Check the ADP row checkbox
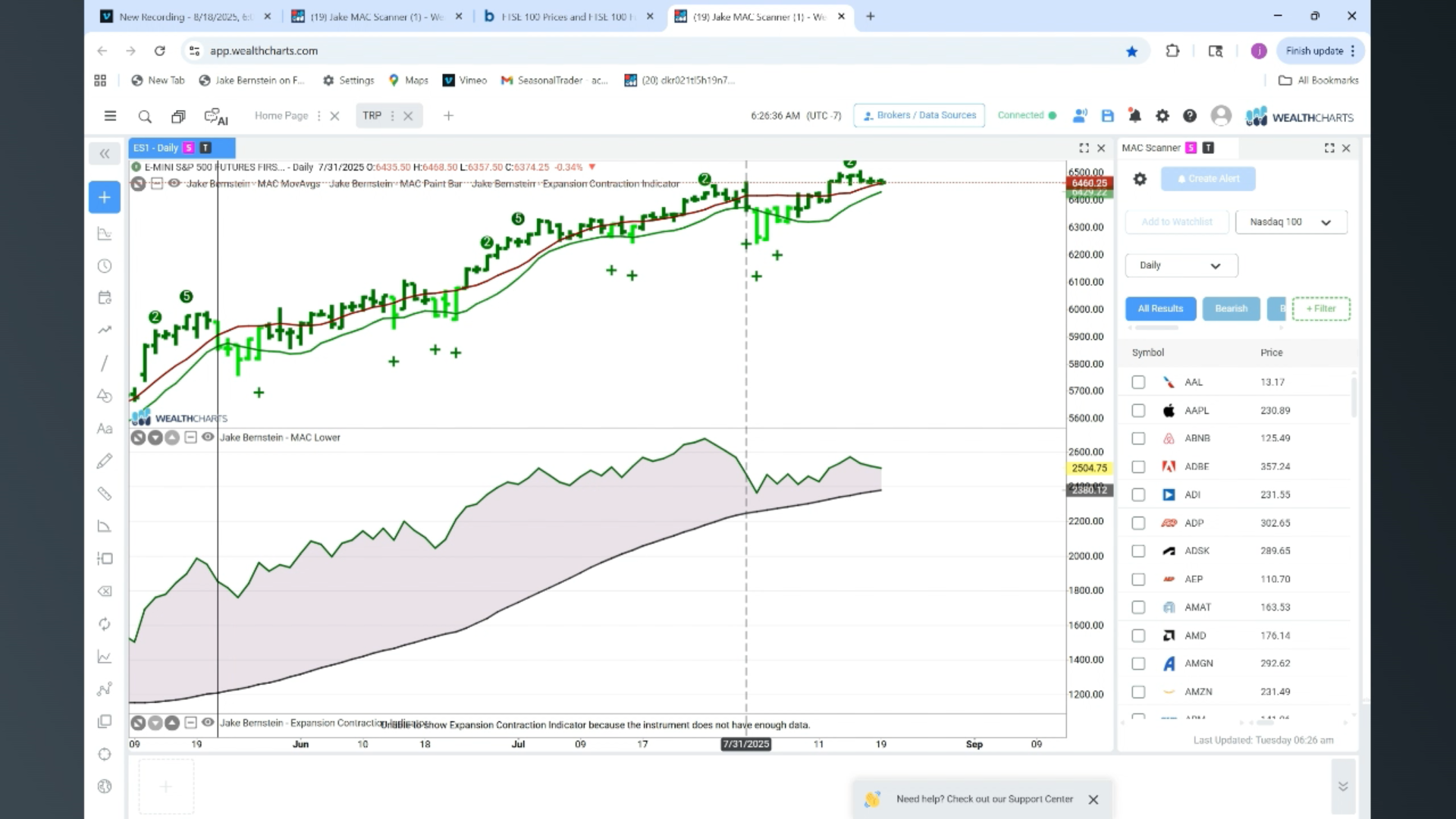The height and width of the screenshot is (819, 1456). 1138,522
